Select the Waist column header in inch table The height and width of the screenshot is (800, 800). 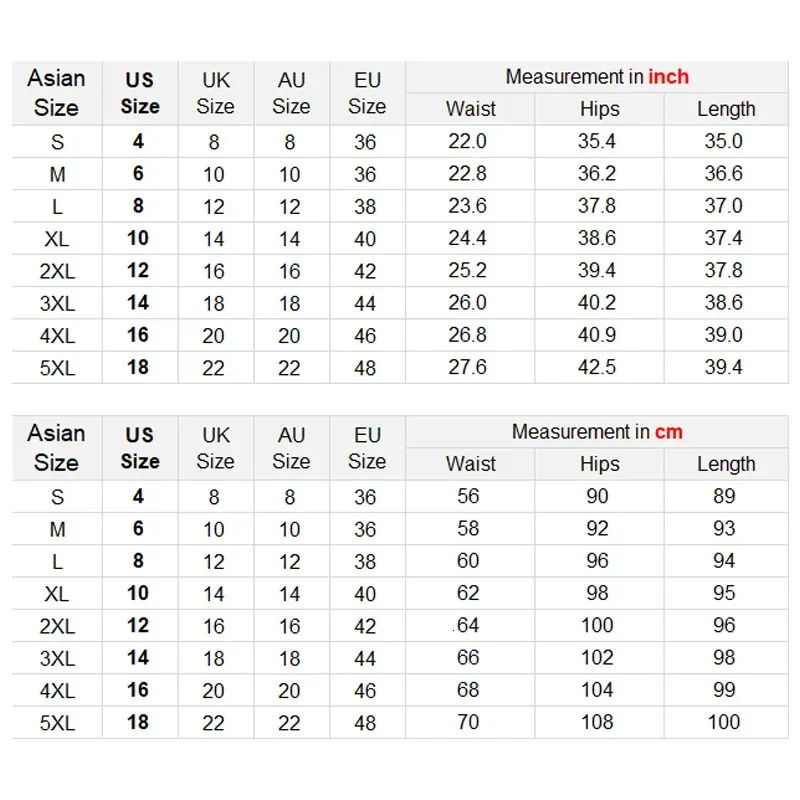click(470, 109)
